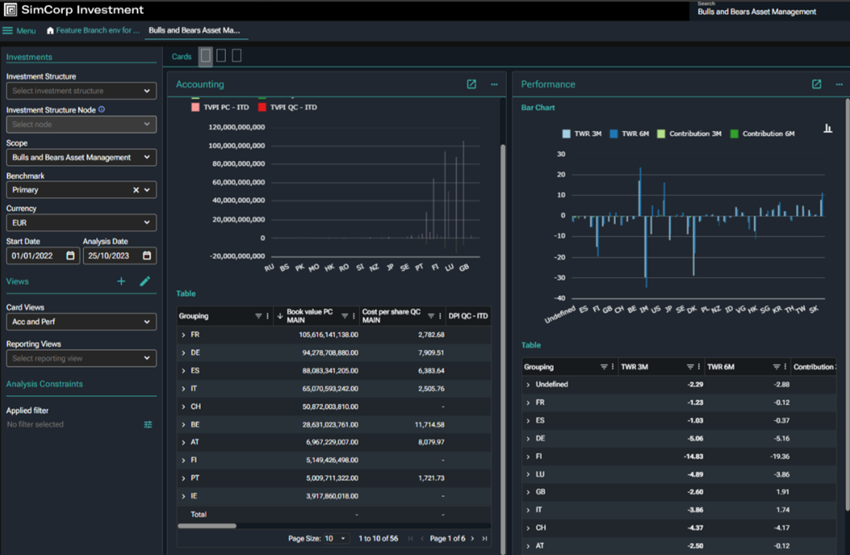Filter the Book value PC MAIN column
850x555 pixels.
click(x=345, y=316)
